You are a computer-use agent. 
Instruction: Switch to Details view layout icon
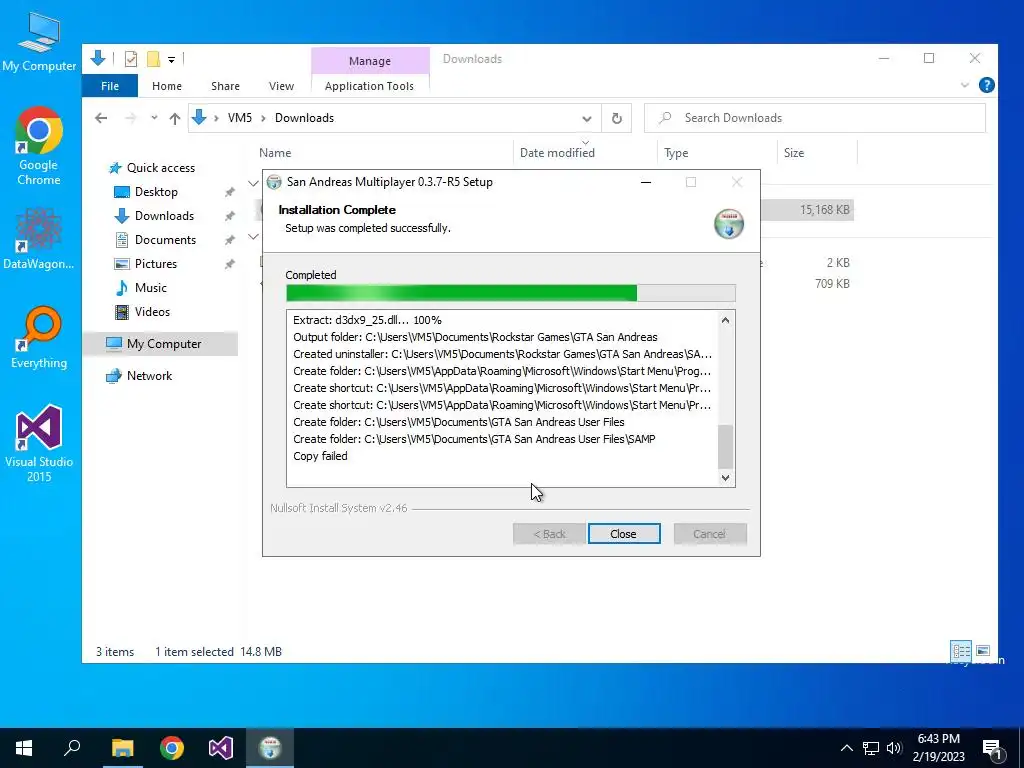coord(961,650)
